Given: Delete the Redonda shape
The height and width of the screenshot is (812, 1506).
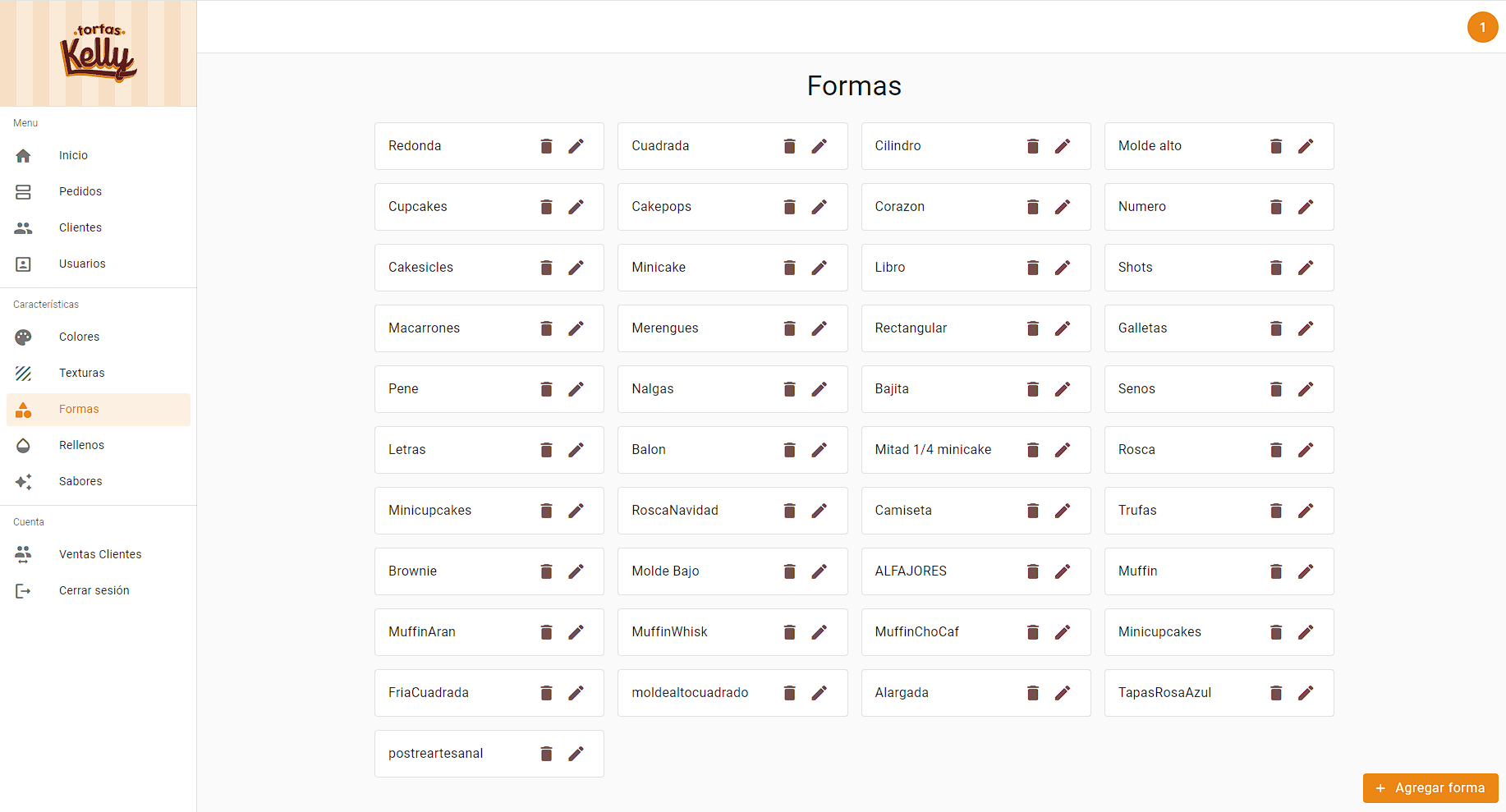Looking at the screenshot, I should 546,146.
